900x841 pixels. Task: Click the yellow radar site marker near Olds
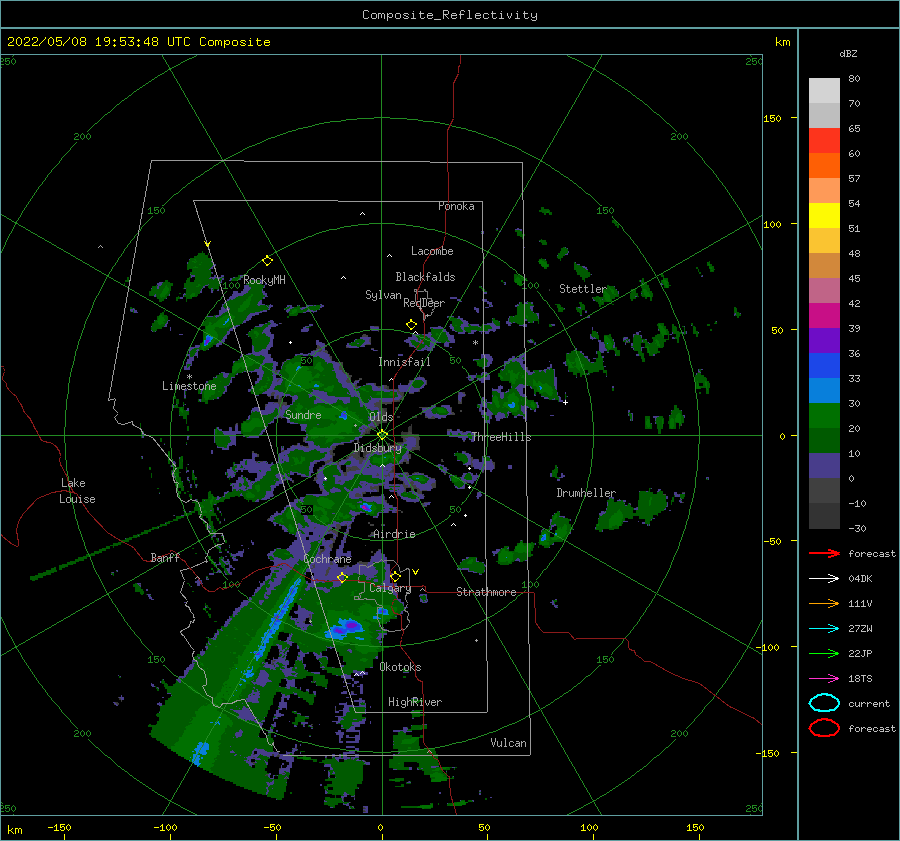(382, 435)
